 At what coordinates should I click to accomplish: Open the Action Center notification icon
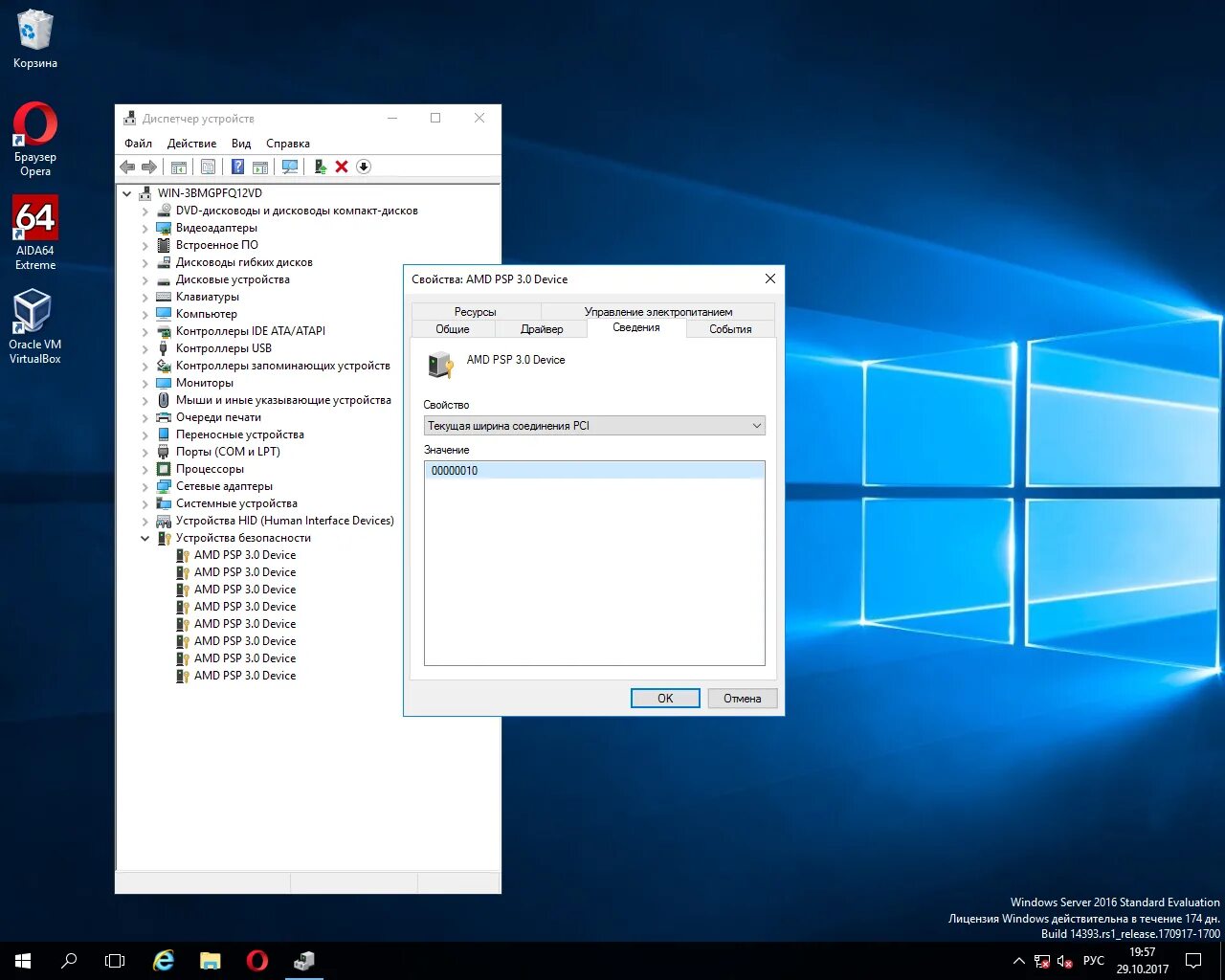(1193, 961)
